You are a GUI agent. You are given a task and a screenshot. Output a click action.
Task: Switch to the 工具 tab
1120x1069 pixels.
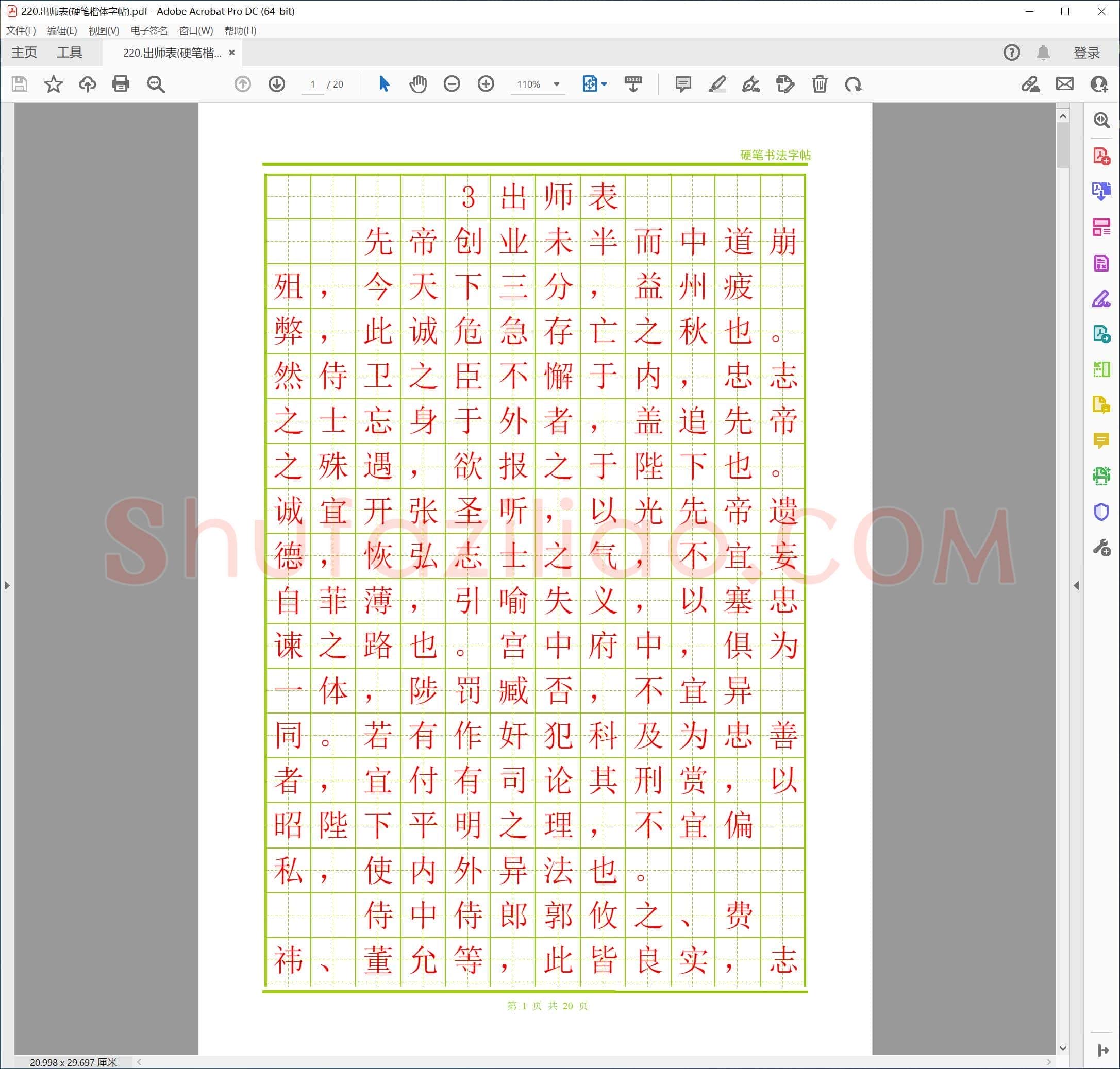click(x=70, y=53)
